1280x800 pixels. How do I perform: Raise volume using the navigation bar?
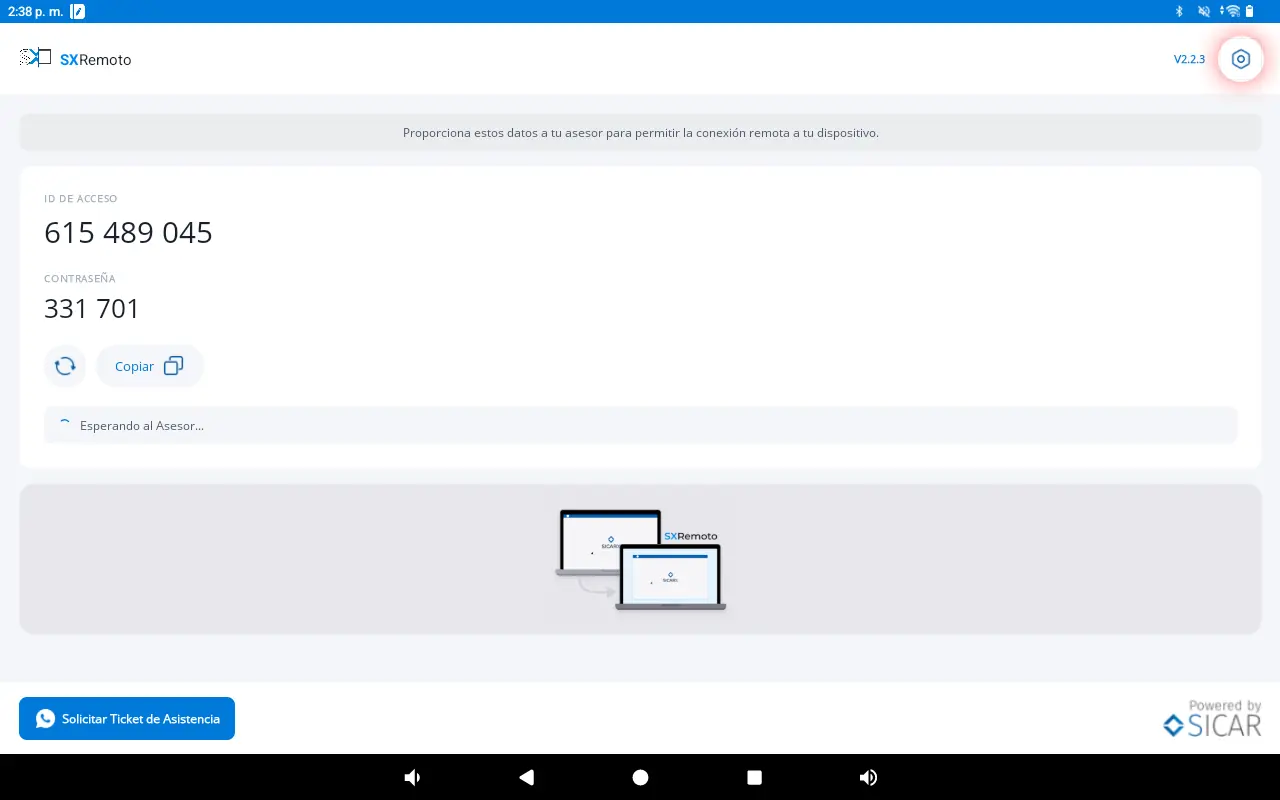click(x=868, y=777)
